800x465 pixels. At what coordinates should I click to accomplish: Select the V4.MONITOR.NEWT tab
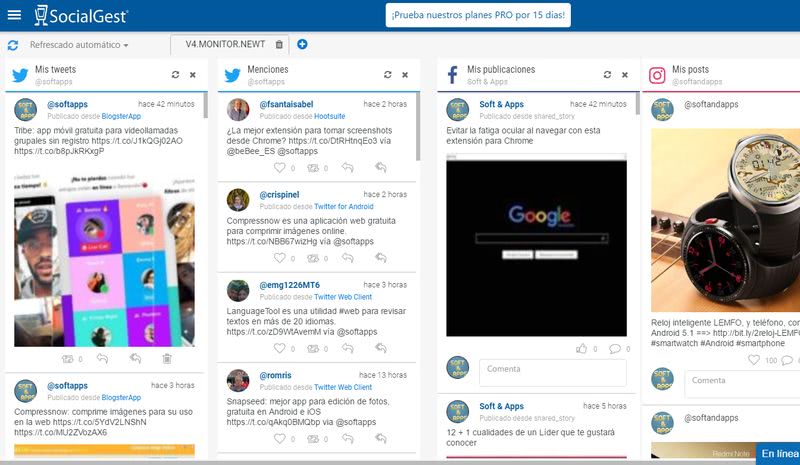pyautogui.click(x=225, y=44)
